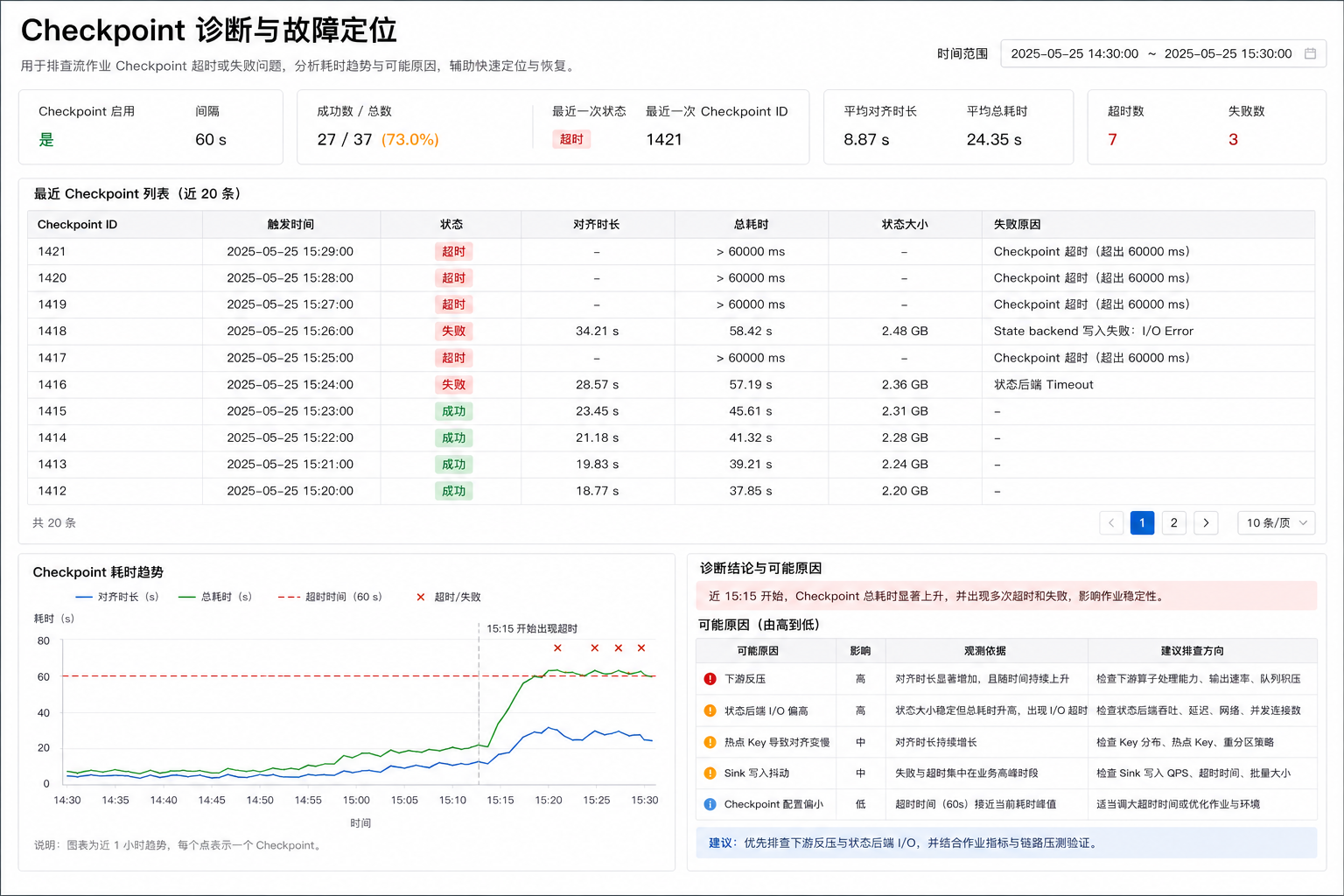Screen dimensions: 1344x896
Task: Click the 失败数 value 3
Action: tap(1233, 140)
